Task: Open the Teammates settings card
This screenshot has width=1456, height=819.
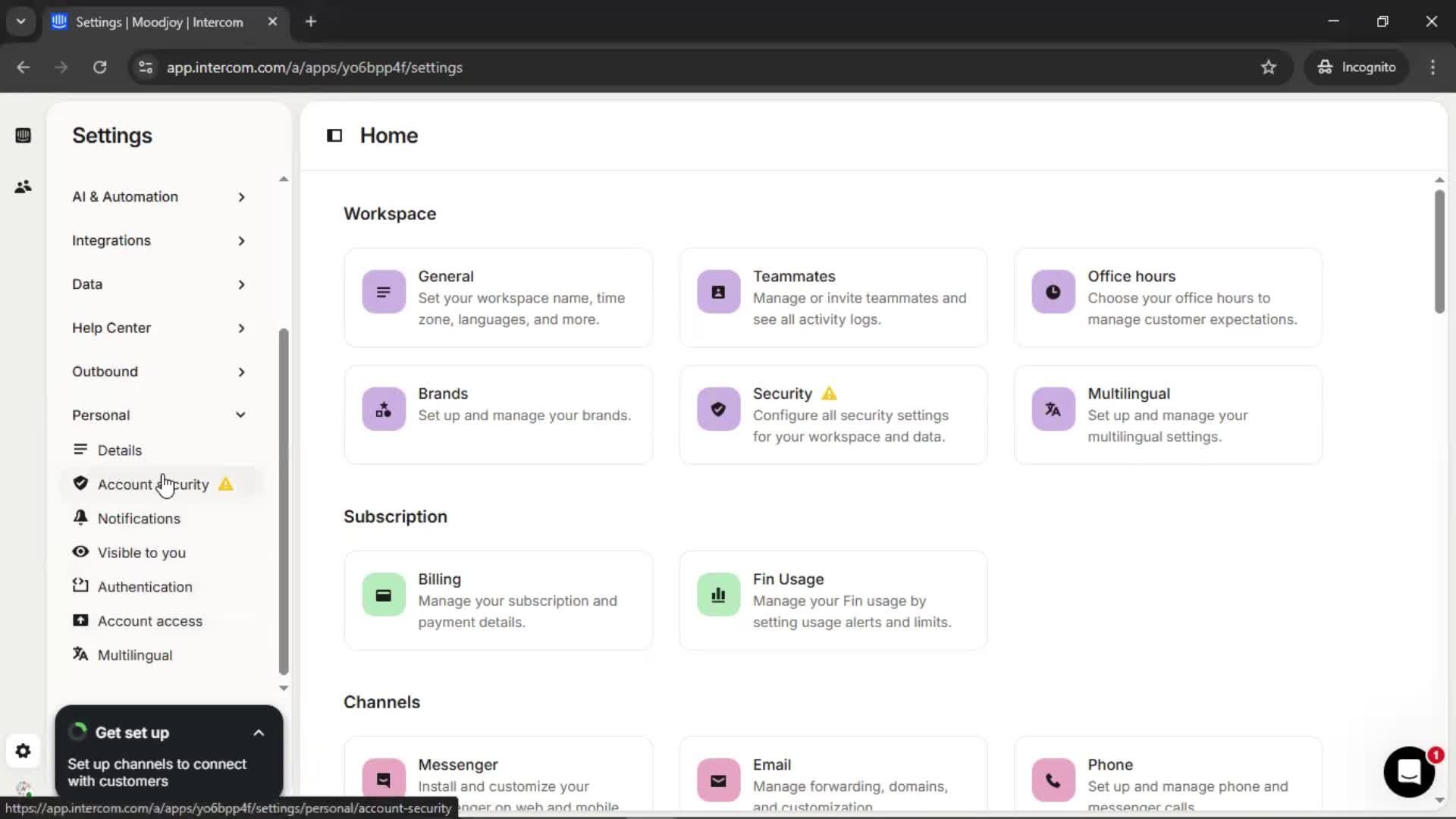Action: [x=833, y=298]
